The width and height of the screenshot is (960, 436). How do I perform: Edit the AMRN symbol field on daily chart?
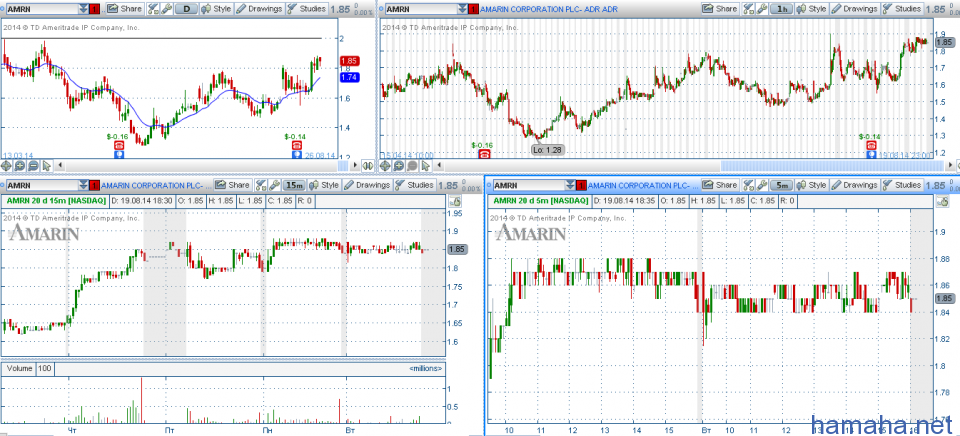pyautogui.click(x=42, y=9)
